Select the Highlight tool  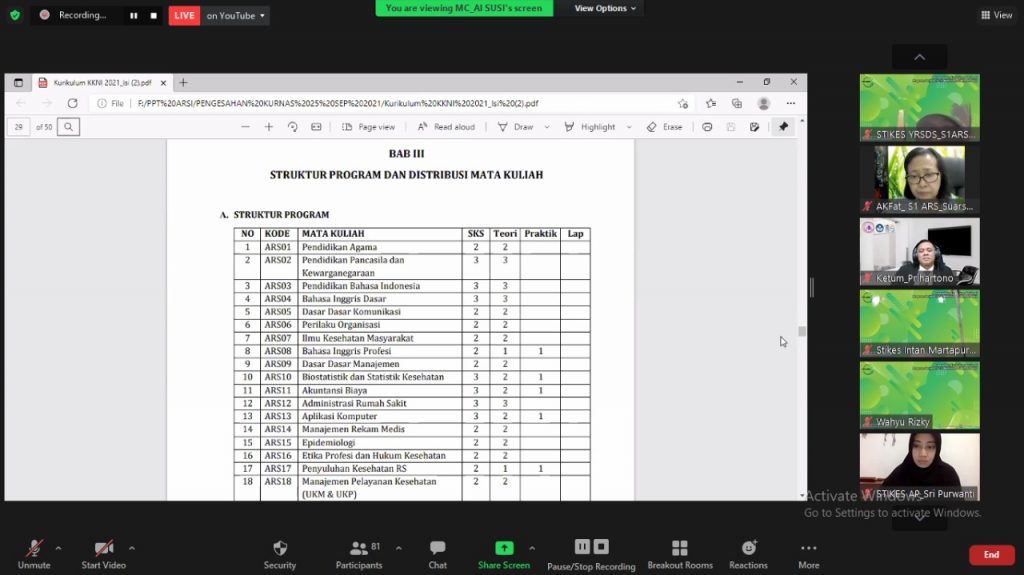[x=590, y=127]
